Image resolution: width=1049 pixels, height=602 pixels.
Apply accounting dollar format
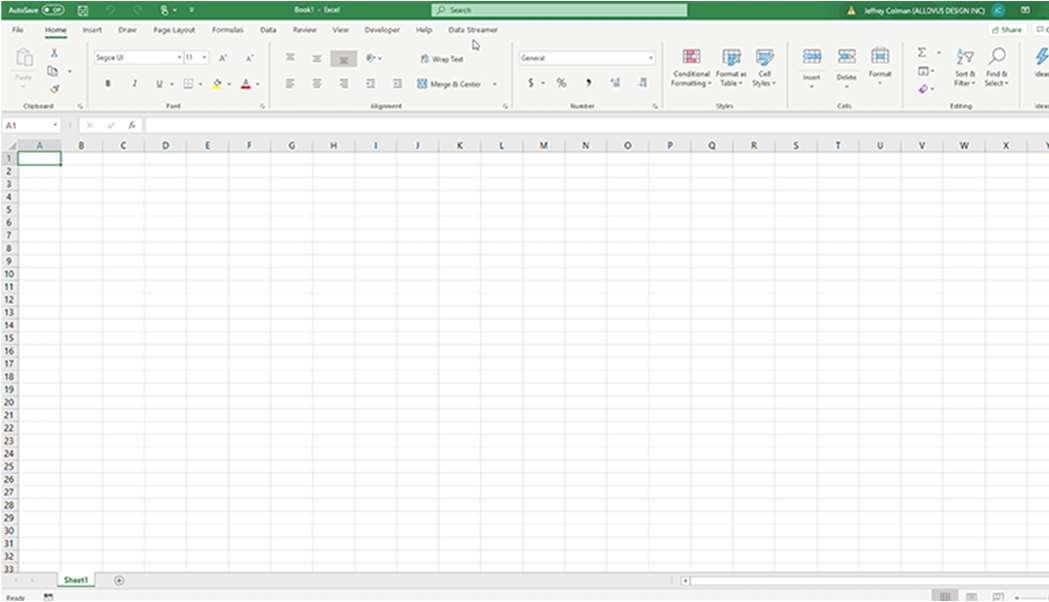[x=531, y=83]
